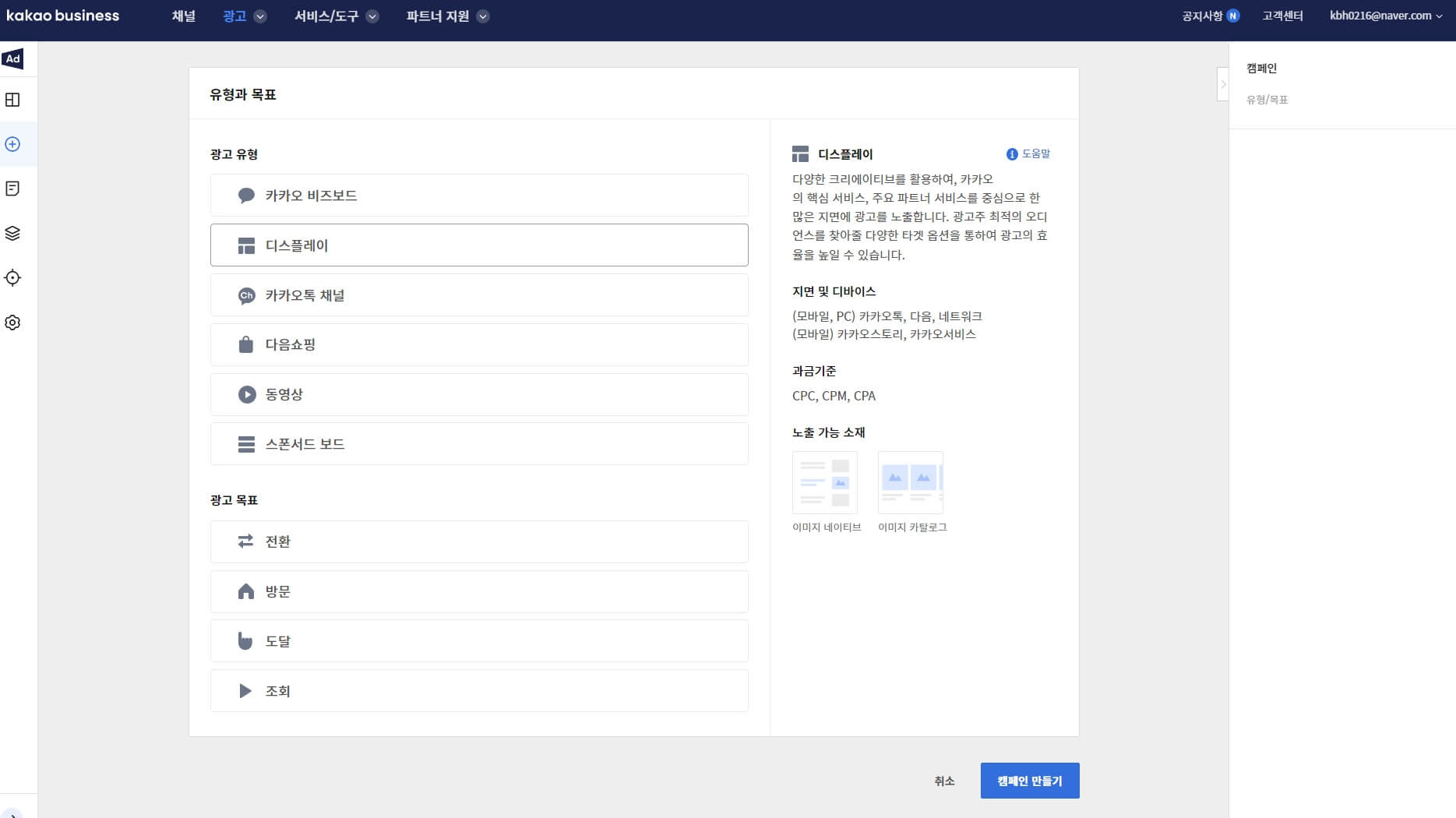Expand the 서비스/도구 dropdown arrow

[372, 16]
